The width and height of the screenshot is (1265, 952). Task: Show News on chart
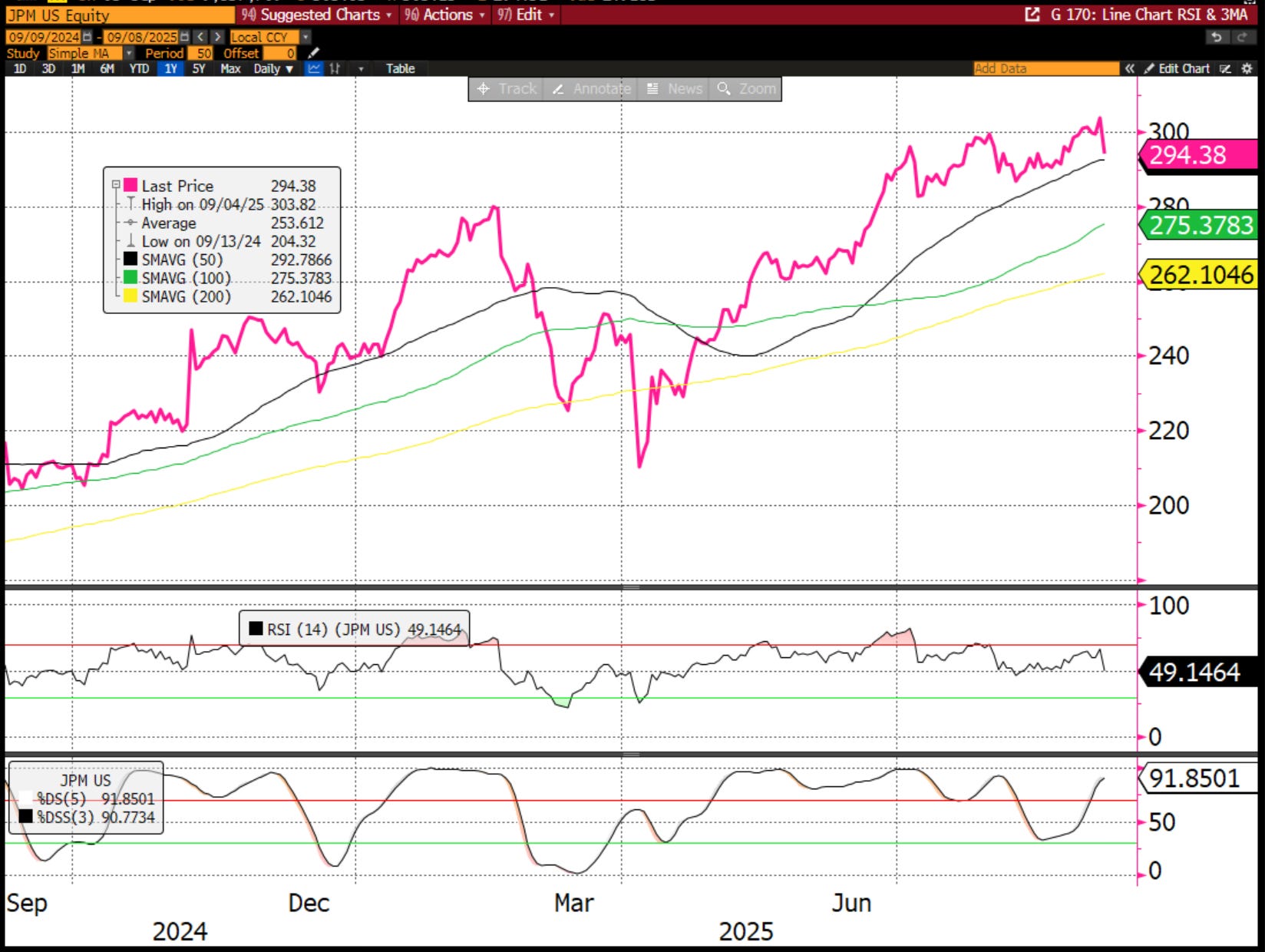[x=674, y=89]
